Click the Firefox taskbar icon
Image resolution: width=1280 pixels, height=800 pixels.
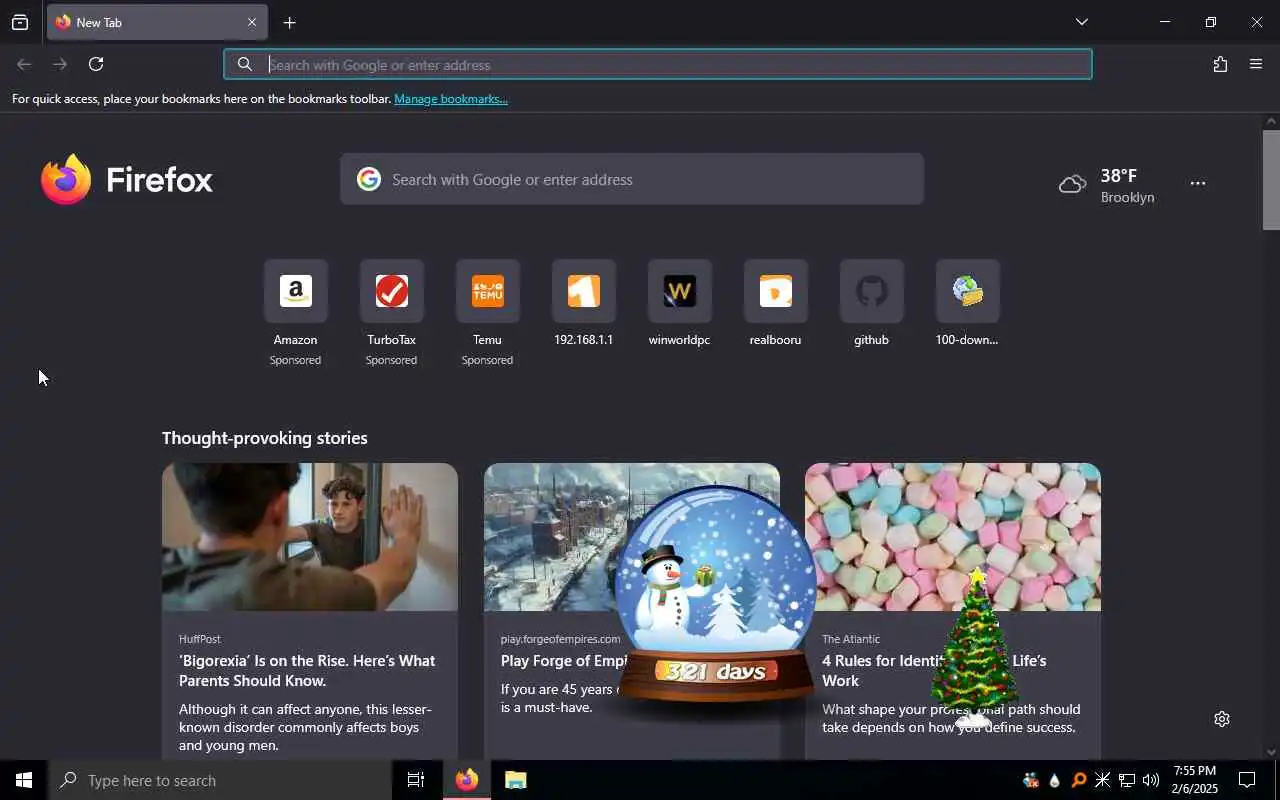[467, 780]
